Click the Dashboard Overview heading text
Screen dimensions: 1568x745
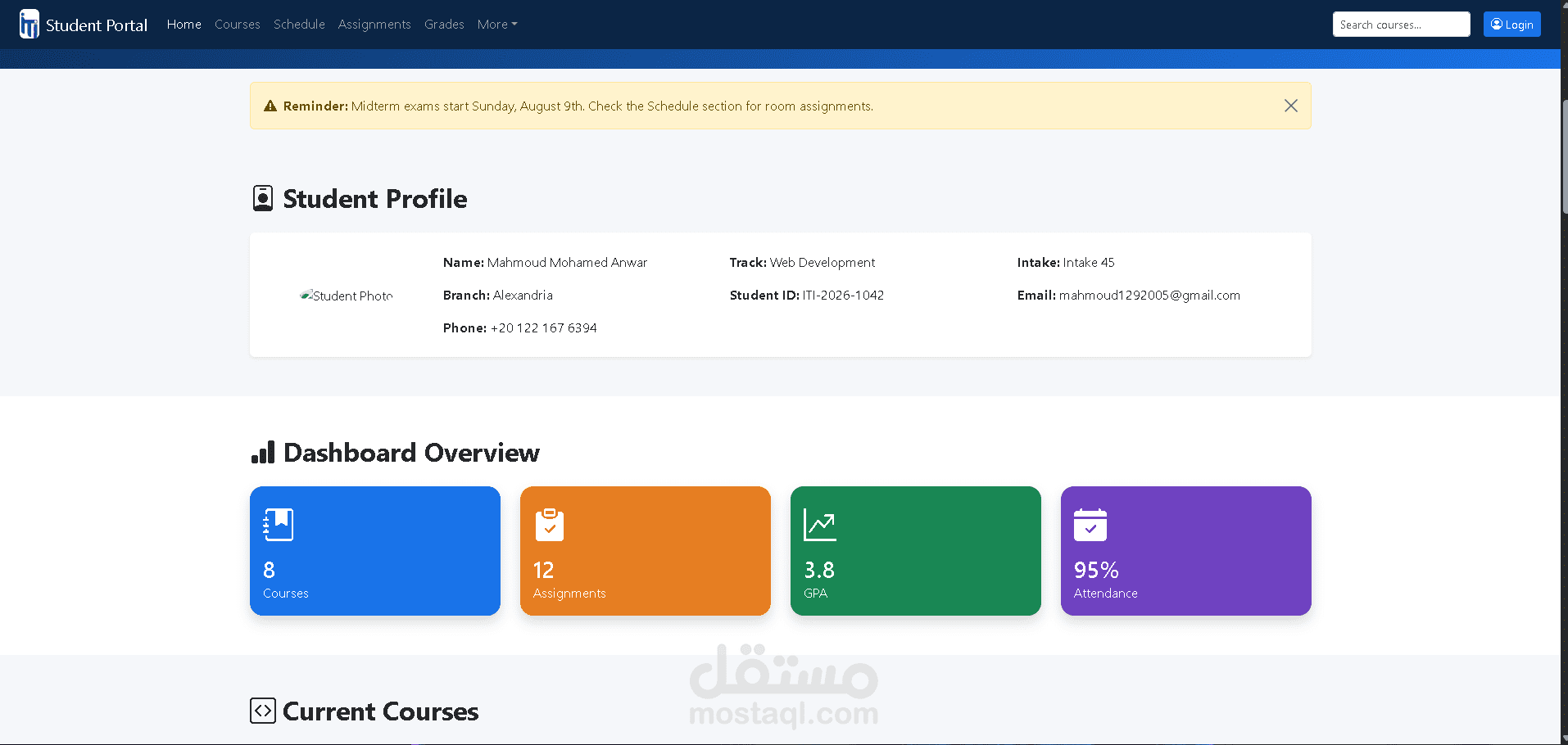pos(411,453)
